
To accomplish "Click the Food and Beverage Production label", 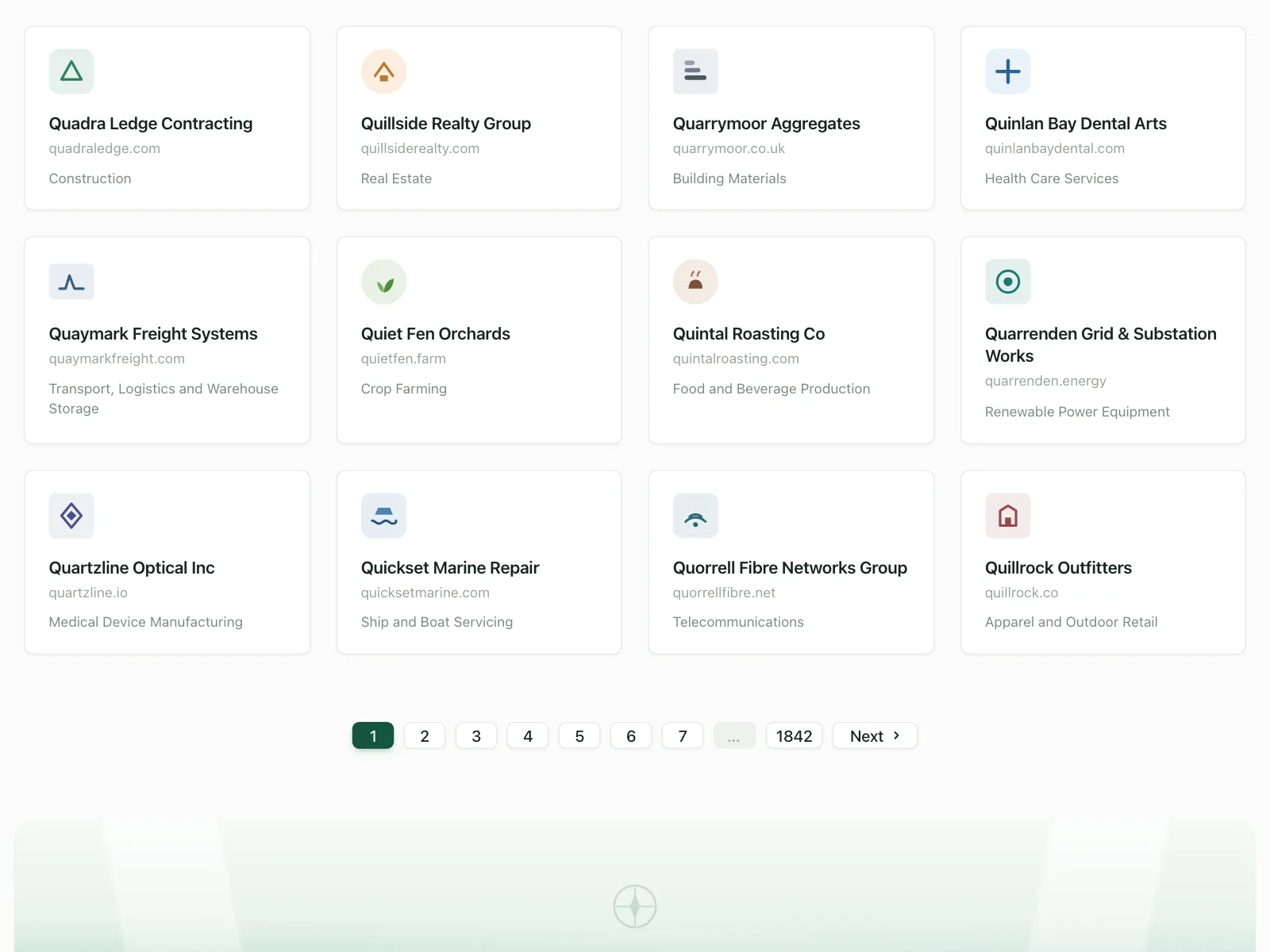I will pos(772,389).
